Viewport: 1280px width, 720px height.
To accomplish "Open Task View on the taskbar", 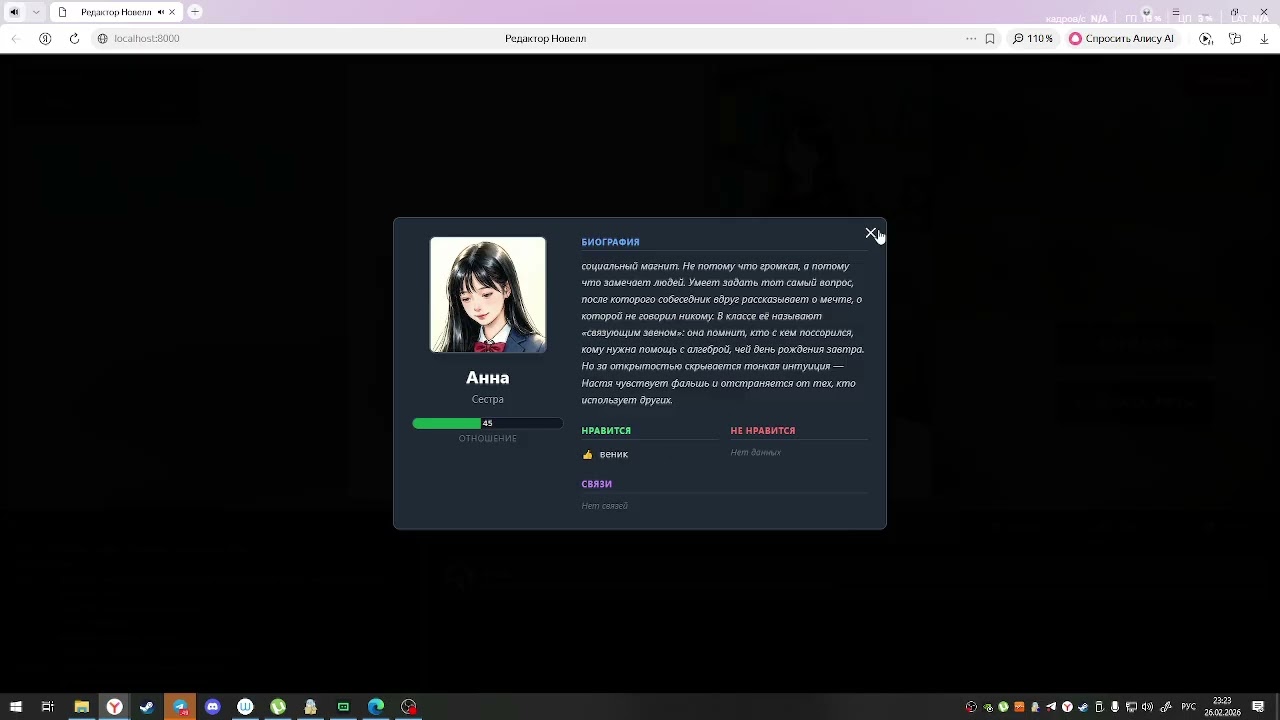I will coord(47,707).
